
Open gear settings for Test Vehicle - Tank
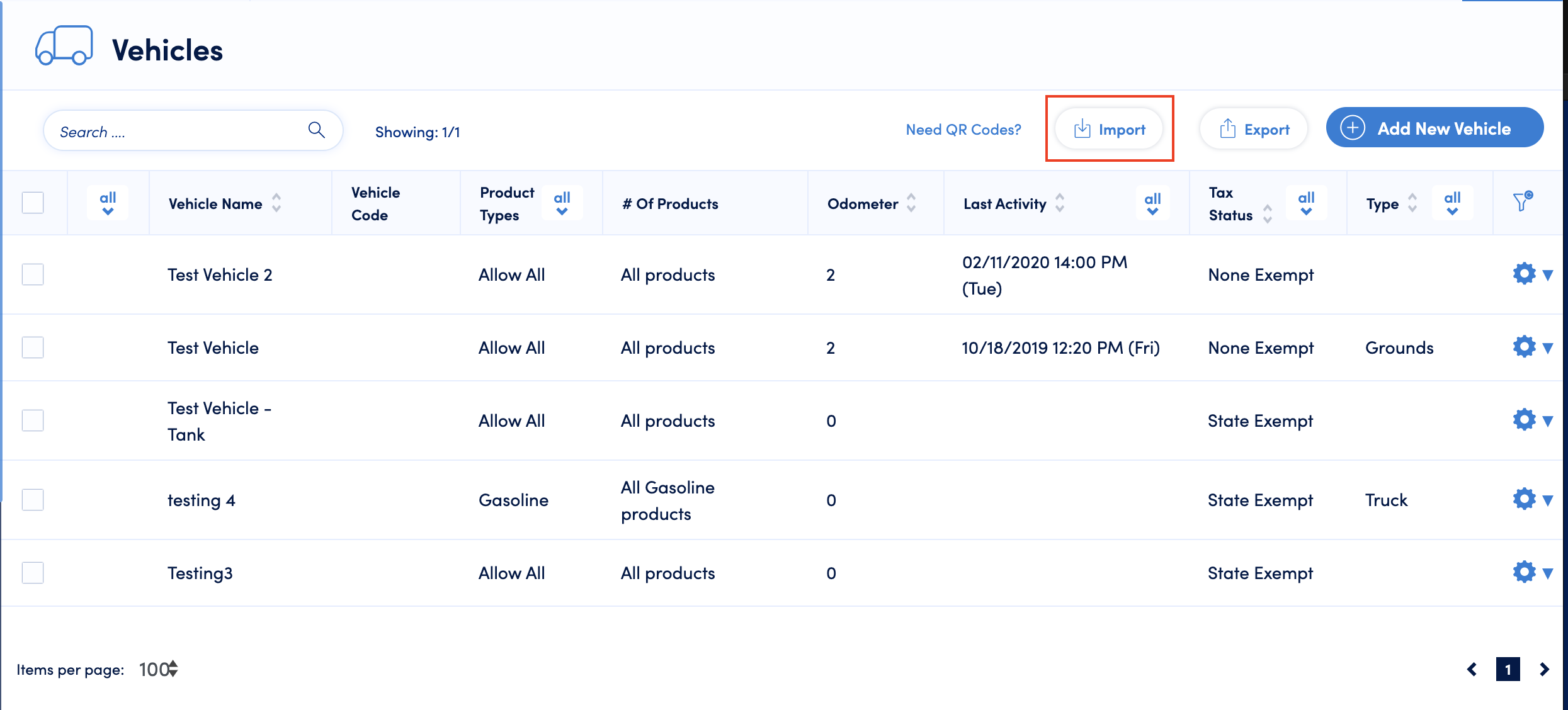coord(1524,420)
